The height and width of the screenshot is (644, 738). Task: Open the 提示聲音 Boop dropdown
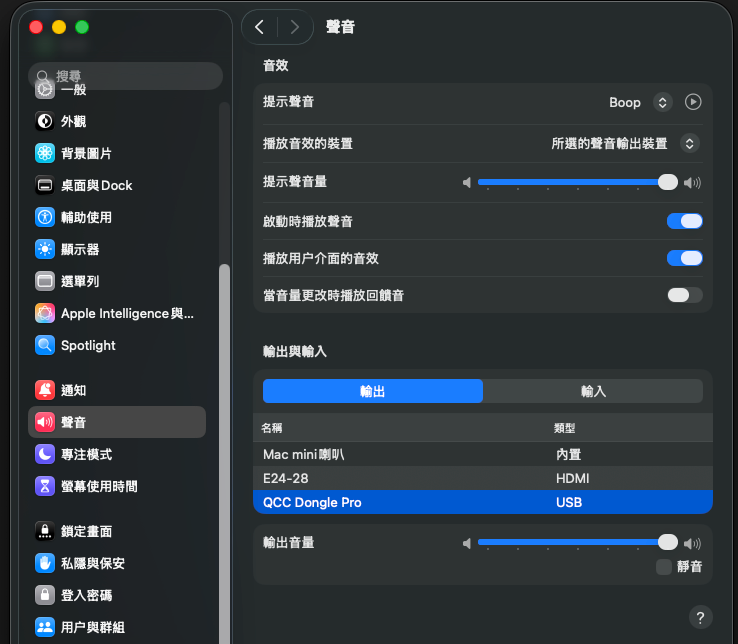click(662, 102)
